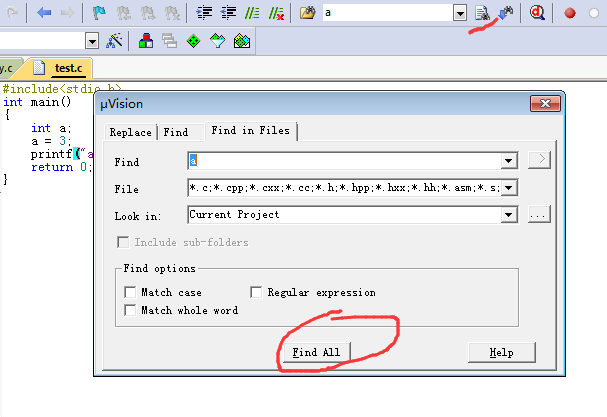Viewport: 607px width, 417px height.
Task: Click the Redo arrow icon
Action: [x=12, y=13]
